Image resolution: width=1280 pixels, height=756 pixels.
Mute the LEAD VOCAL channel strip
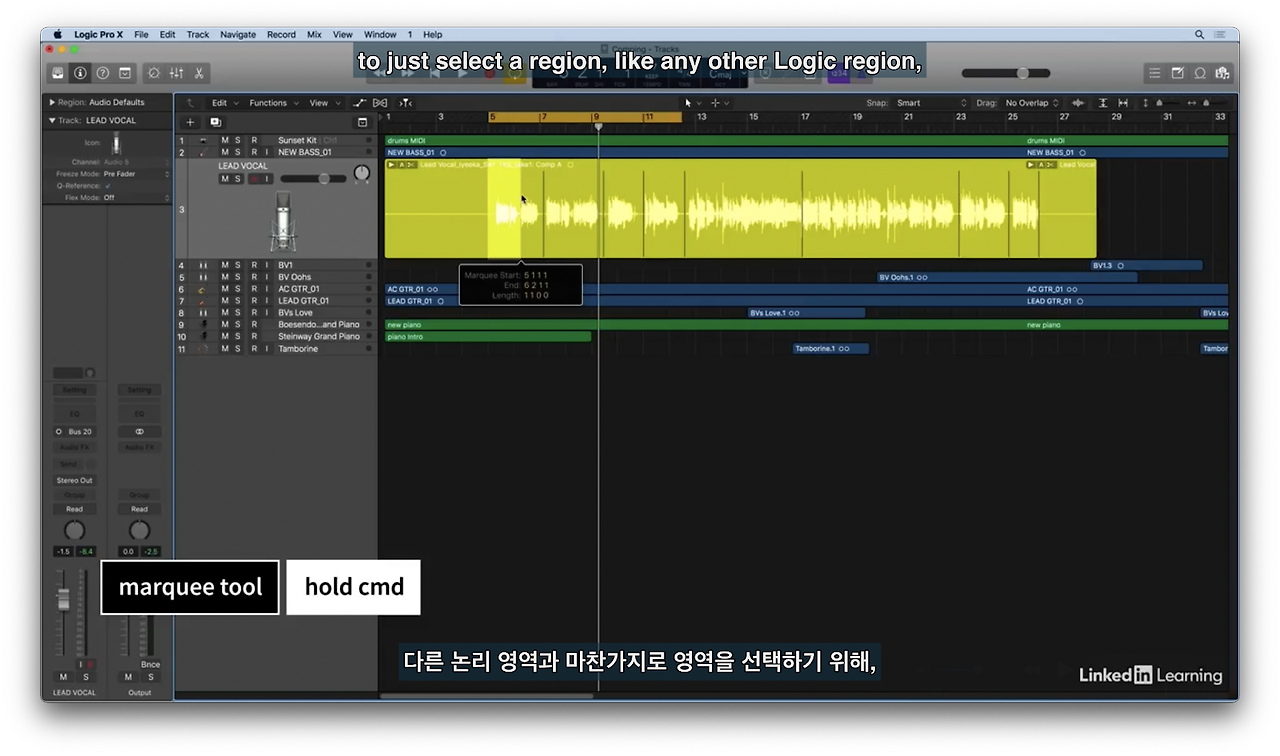tap(64, 677)
